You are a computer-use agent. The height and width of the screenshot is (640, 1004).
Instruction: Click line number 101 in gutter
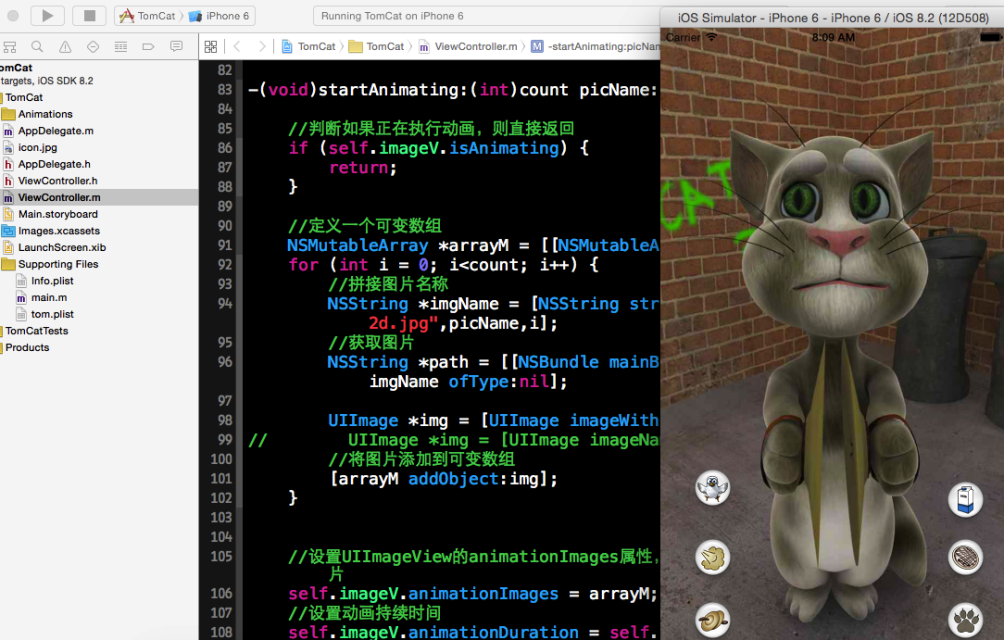[221, 478]
